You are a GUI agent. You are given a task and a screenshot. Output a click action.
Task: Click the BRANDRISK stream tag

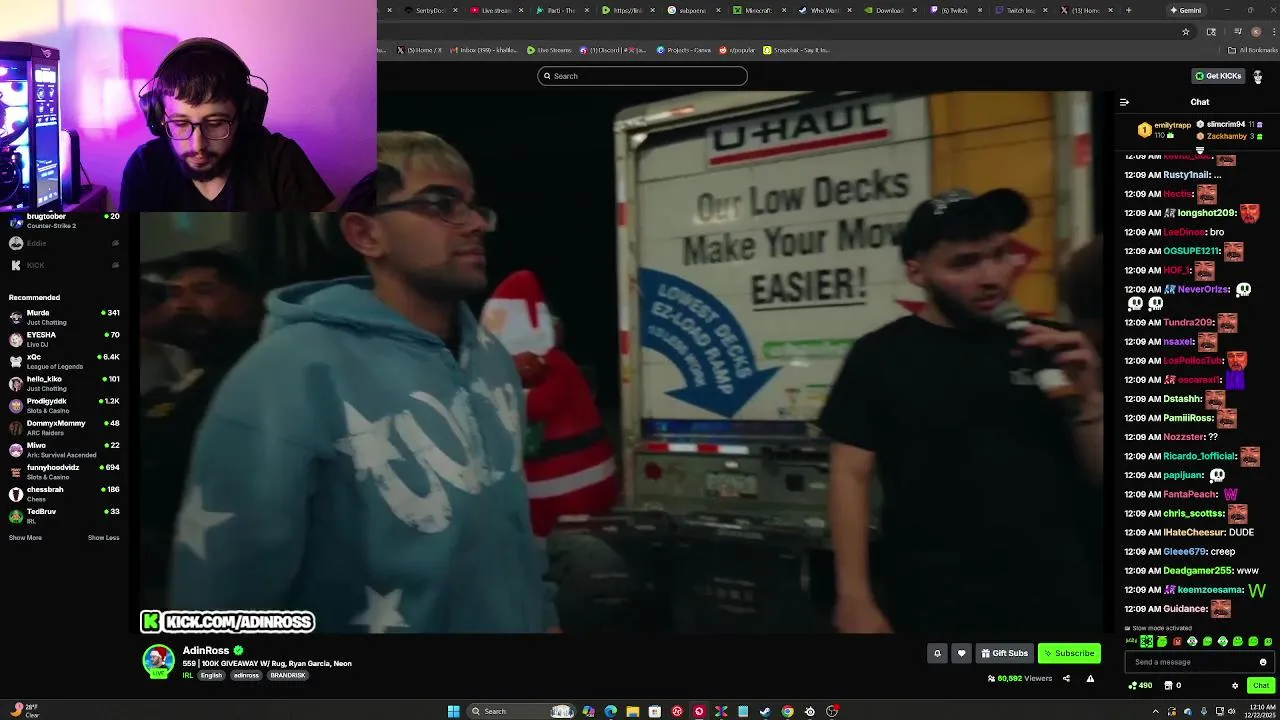[x=287, y=675]
